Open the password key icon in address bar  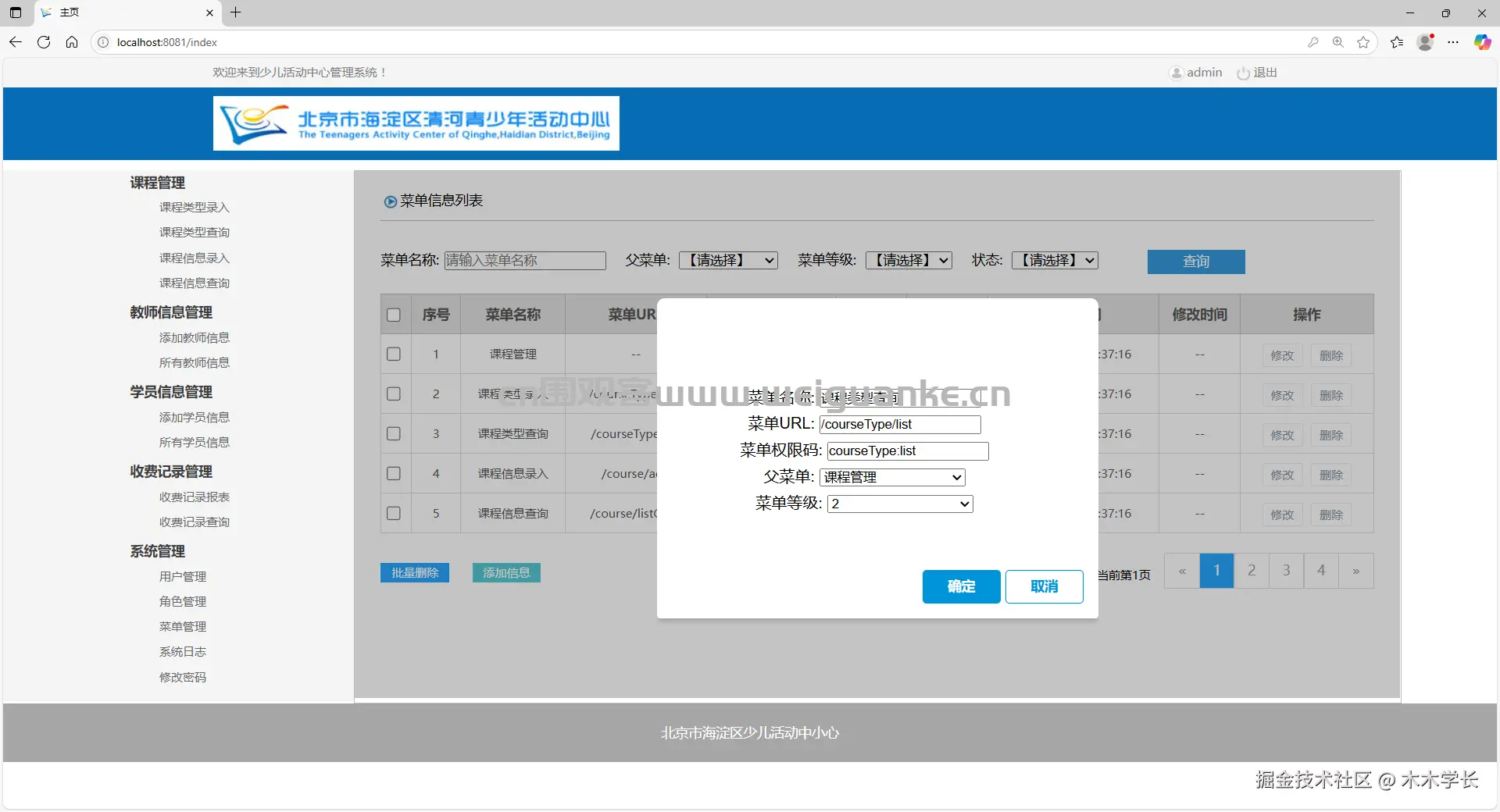1313,42
